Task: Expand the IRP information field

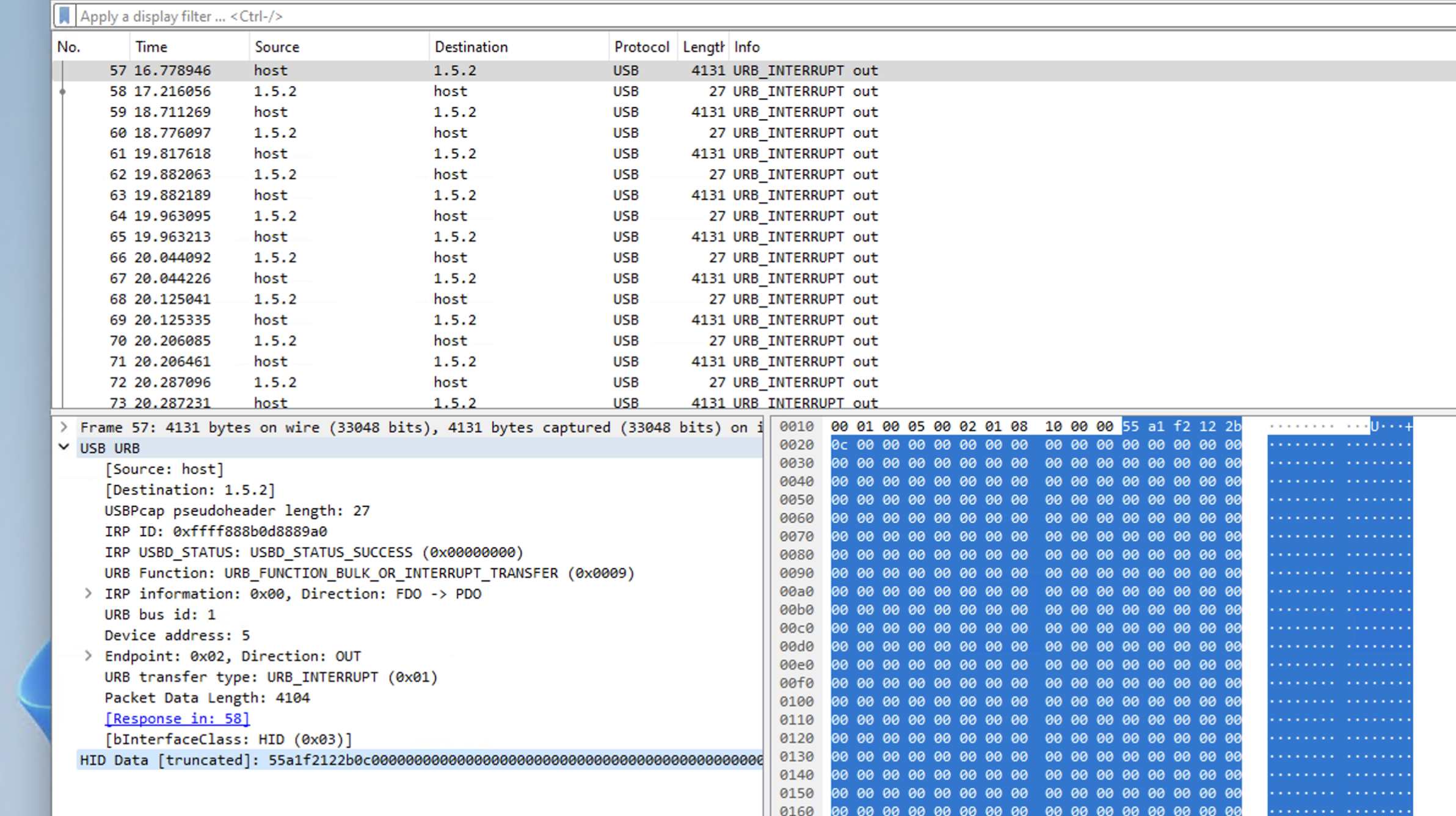Action: pos(88,593)
